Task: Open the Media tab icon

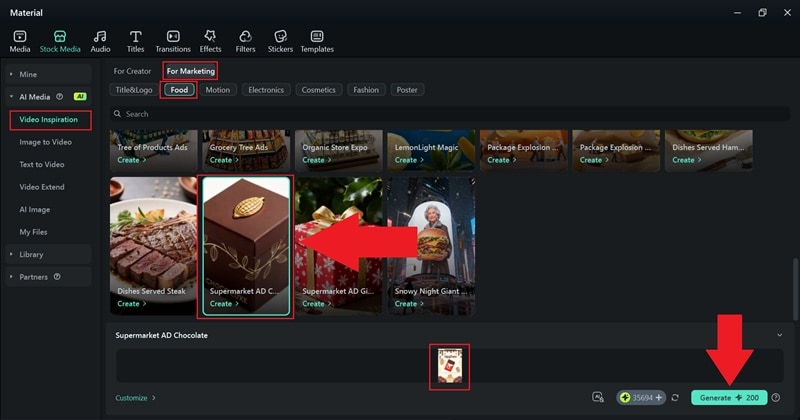Action: coord(20,36)
